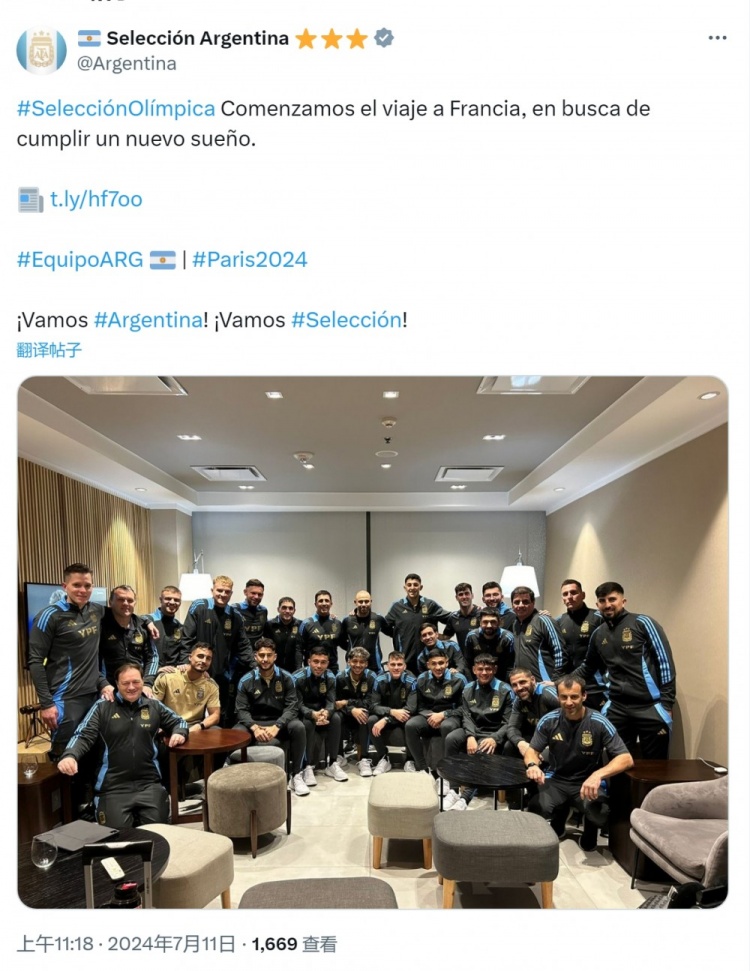Open the #Selección hashtag

pos(347,320)
